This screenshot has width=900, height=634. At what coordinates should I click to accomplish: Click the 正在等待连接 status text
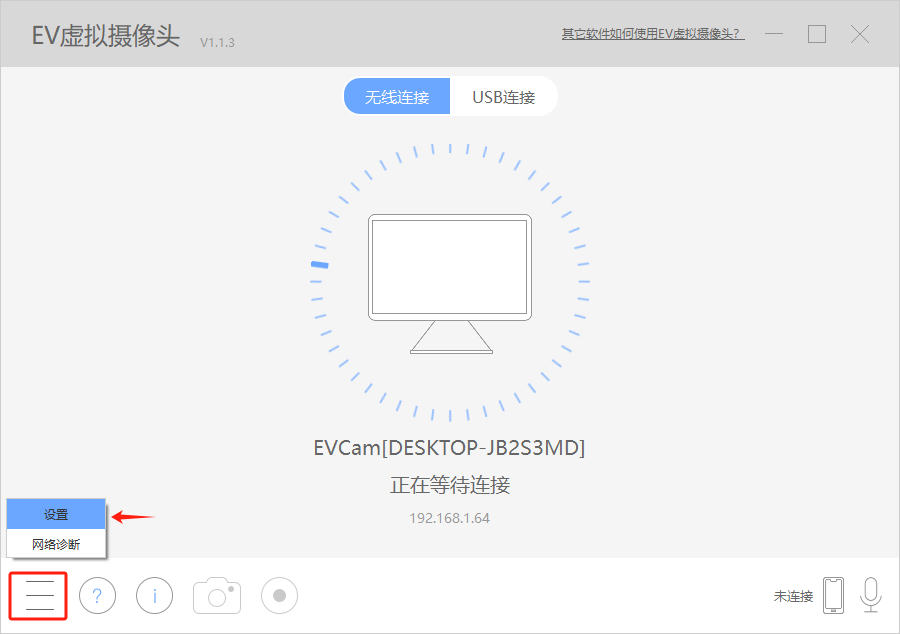(x=449, y=486)
